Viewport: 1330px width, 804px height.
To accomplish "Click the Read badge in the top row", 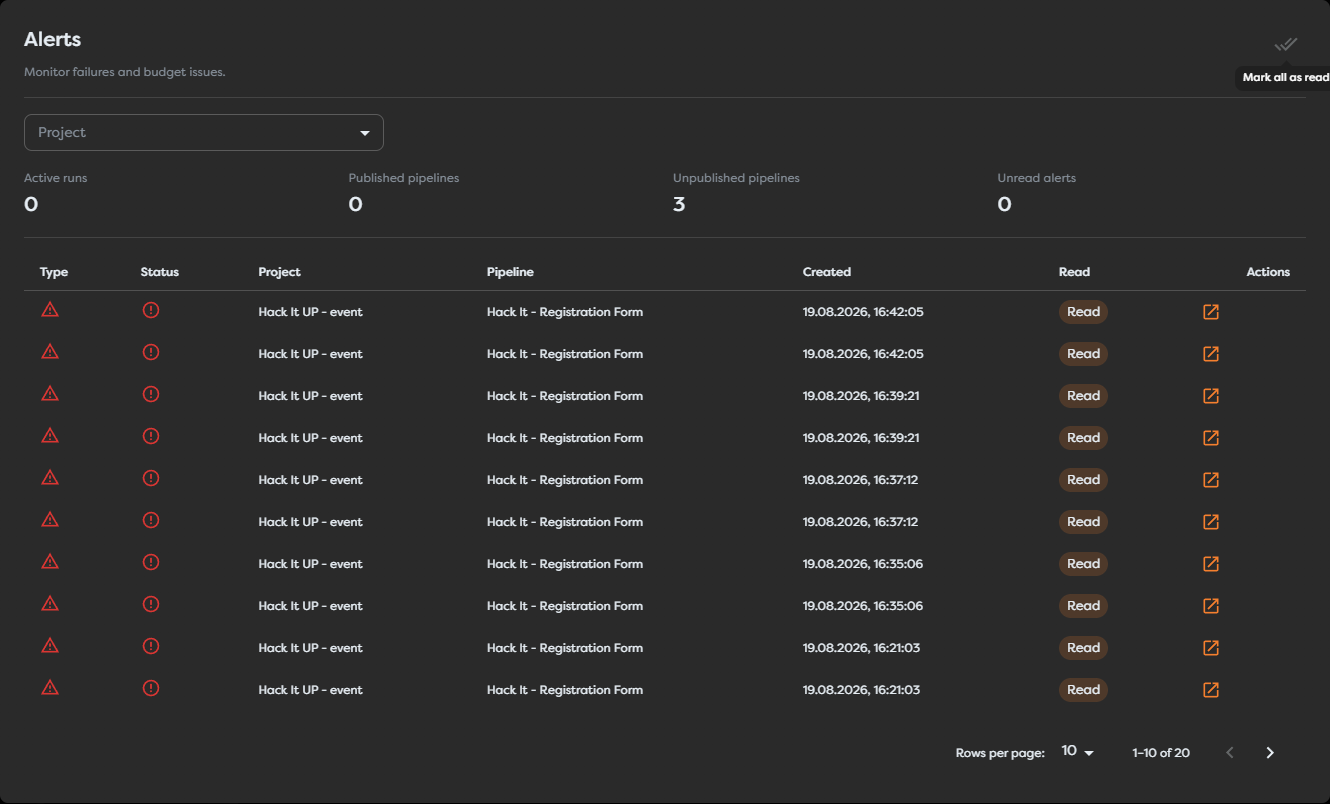I will [x=1083, y=312].
